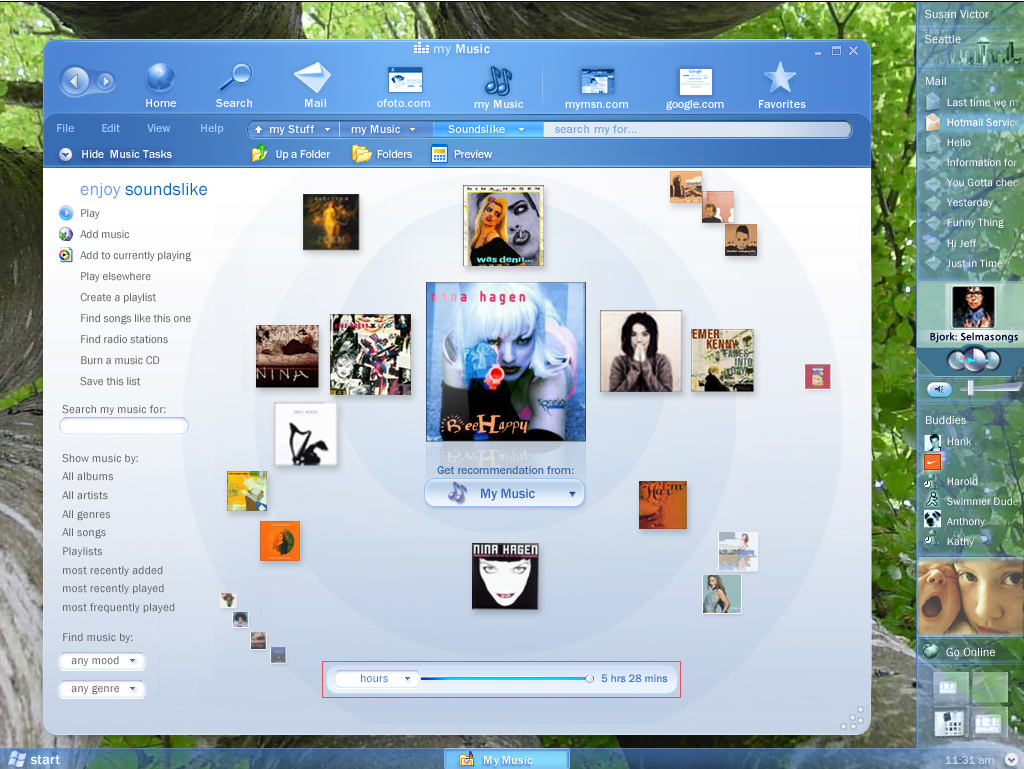The image size is (1024, 769).
Task: Click the sidebar options arrow near clock
Action: click(1011, 759)
